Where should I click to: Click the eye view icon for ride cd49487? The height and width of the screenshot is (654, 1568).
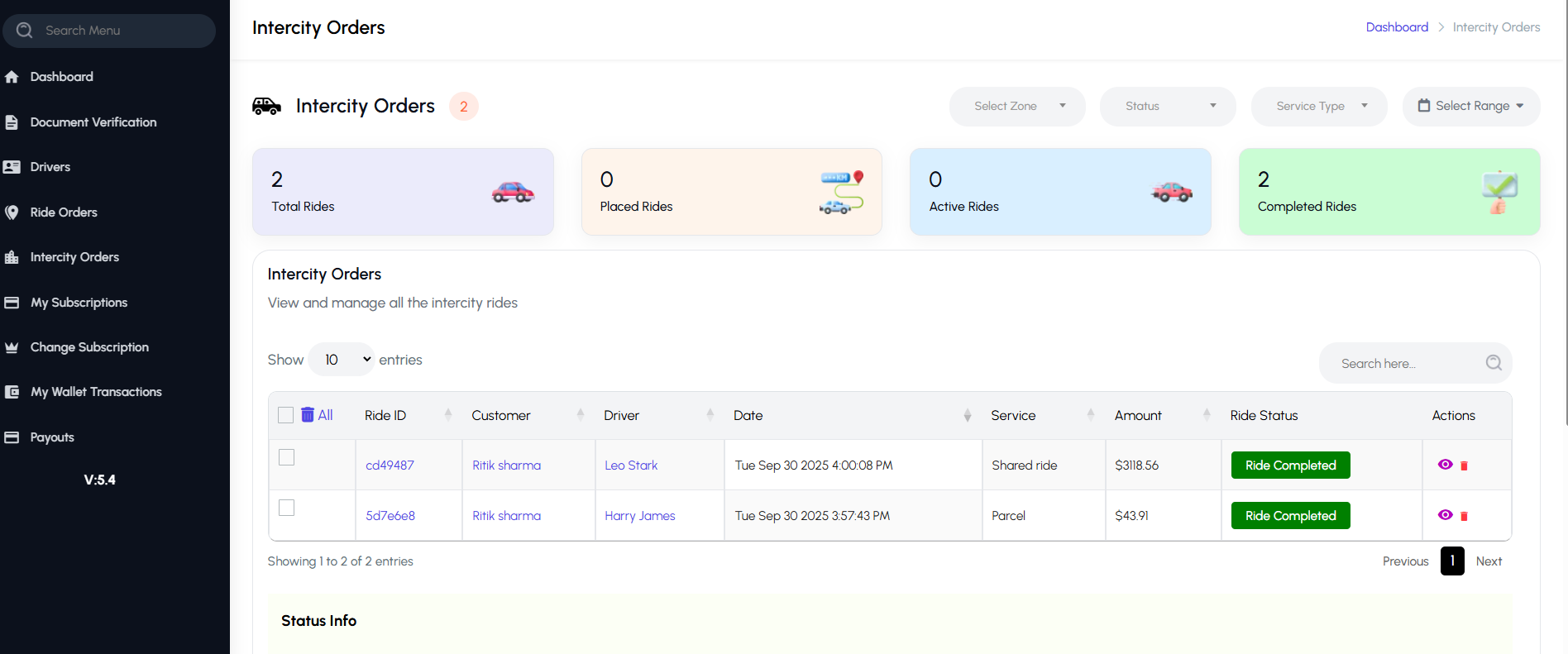pyautogui.click(x=1445, y=465)
